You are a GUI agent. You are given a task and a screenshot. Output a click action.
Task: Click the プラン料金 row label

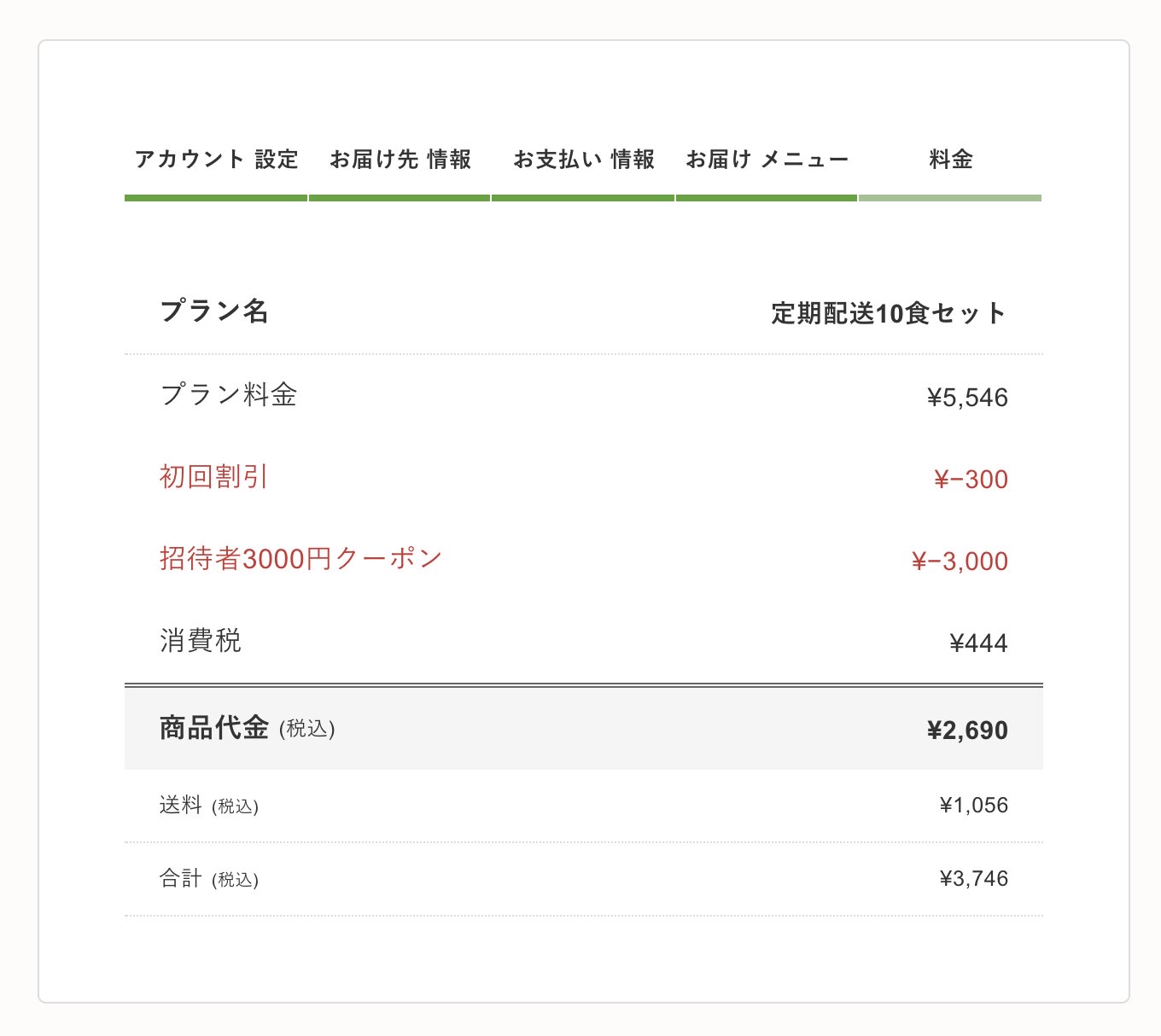(229, 395)
